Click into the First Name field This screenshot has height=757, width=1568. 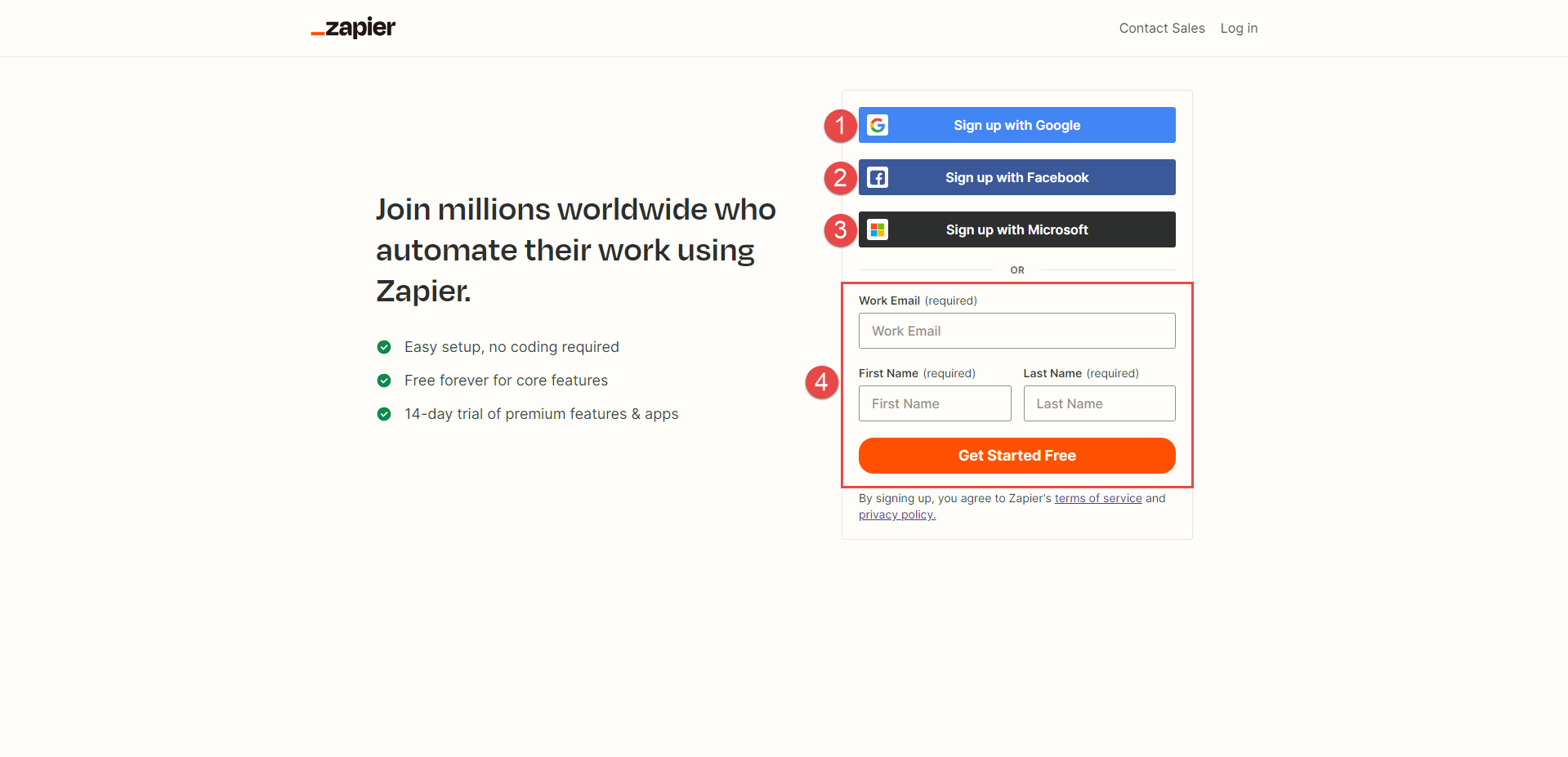[935, 403]
